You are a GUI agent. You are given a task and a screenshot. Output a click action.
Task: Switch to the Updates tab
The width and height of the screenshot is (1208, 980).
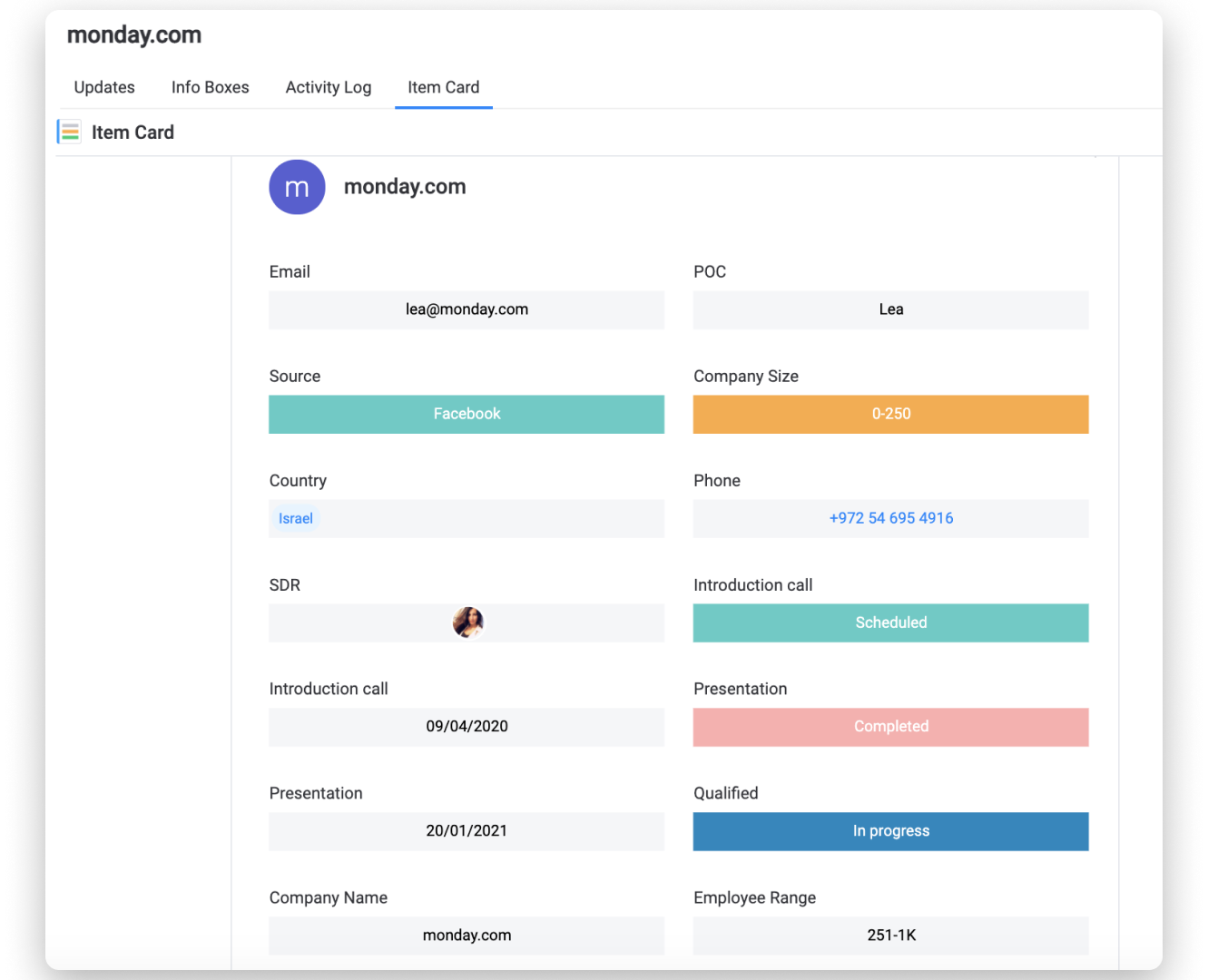[x=104, y=87]
